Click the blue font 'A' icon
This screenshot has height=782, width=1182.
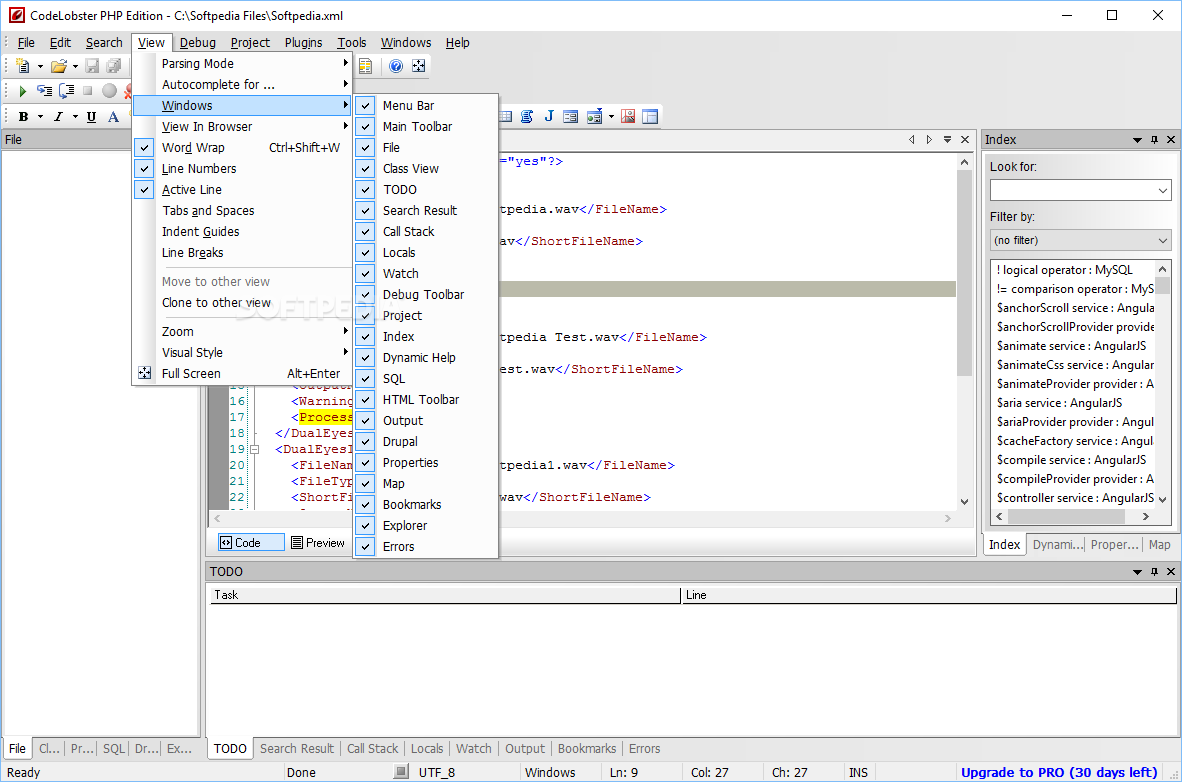point(113,117)
